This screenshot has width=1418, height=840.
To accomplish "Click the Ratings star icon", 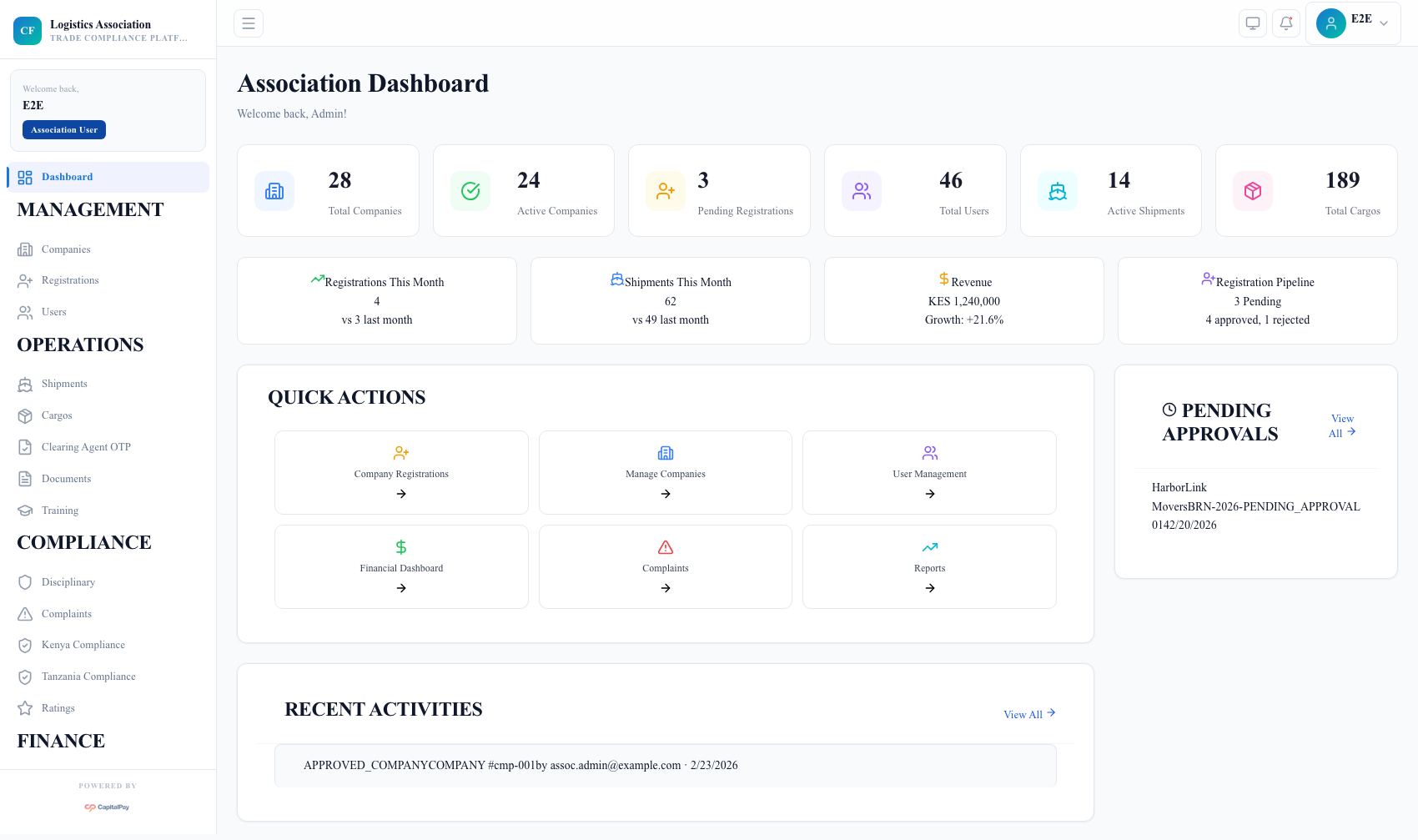I will pyautogui.click(x=26, y=707).
